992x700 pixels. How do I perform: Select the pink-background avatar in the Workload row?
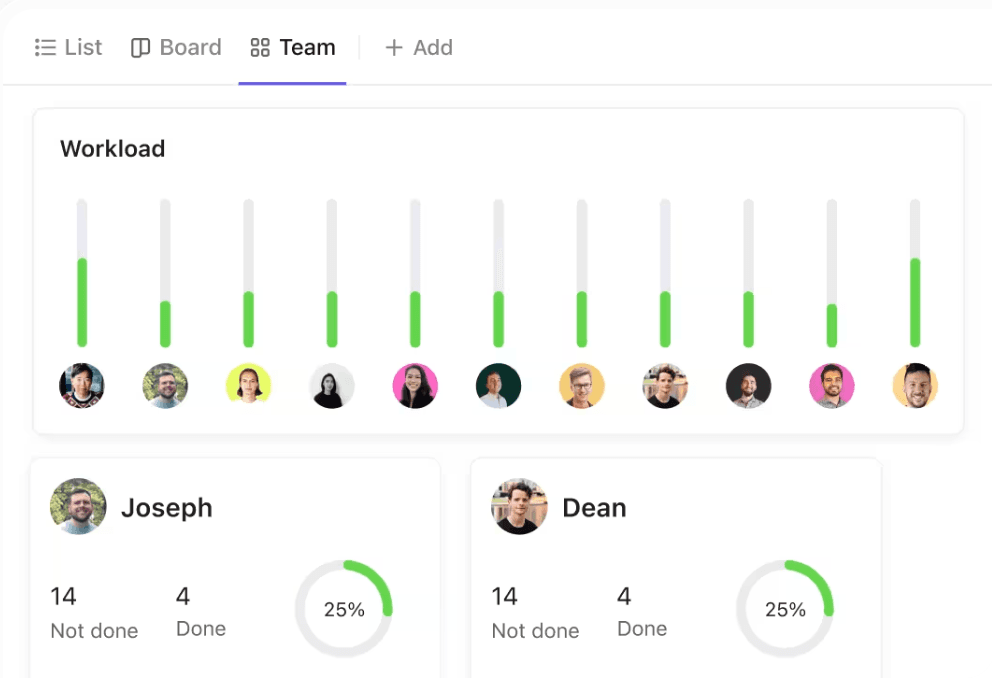click(415, 385)
